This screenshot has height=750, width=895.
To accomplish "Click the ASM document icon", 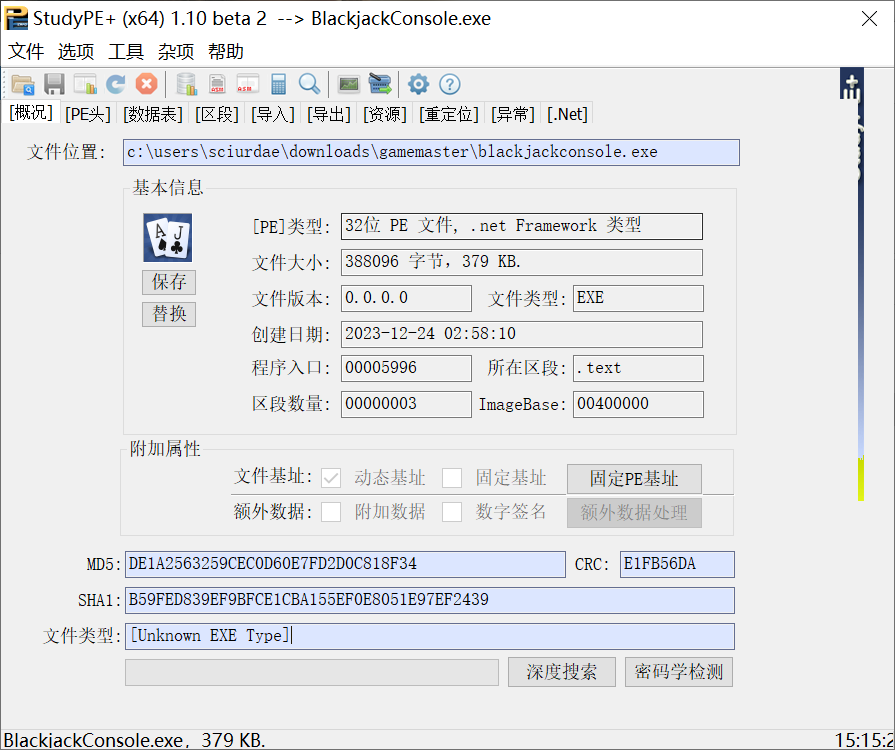I will pos(217,84).
